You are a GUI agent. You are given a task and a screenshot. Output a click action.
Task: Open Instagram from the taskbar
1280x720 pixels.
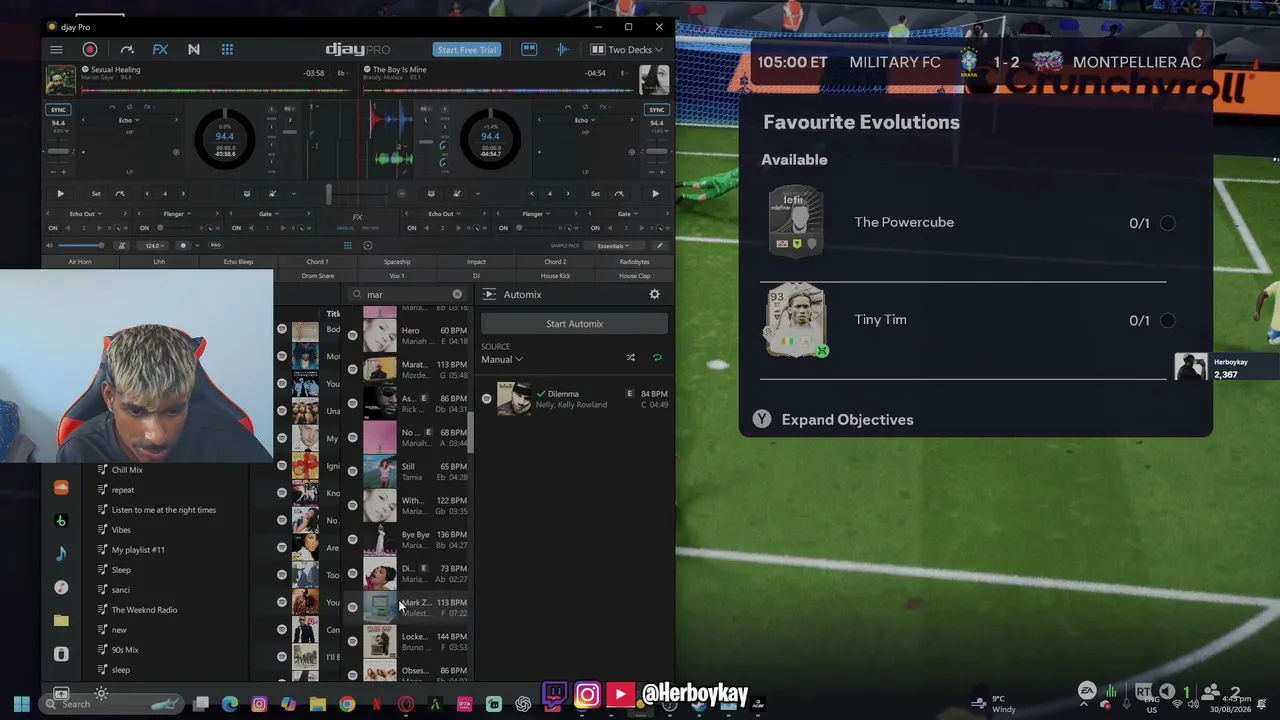(259, 704)
